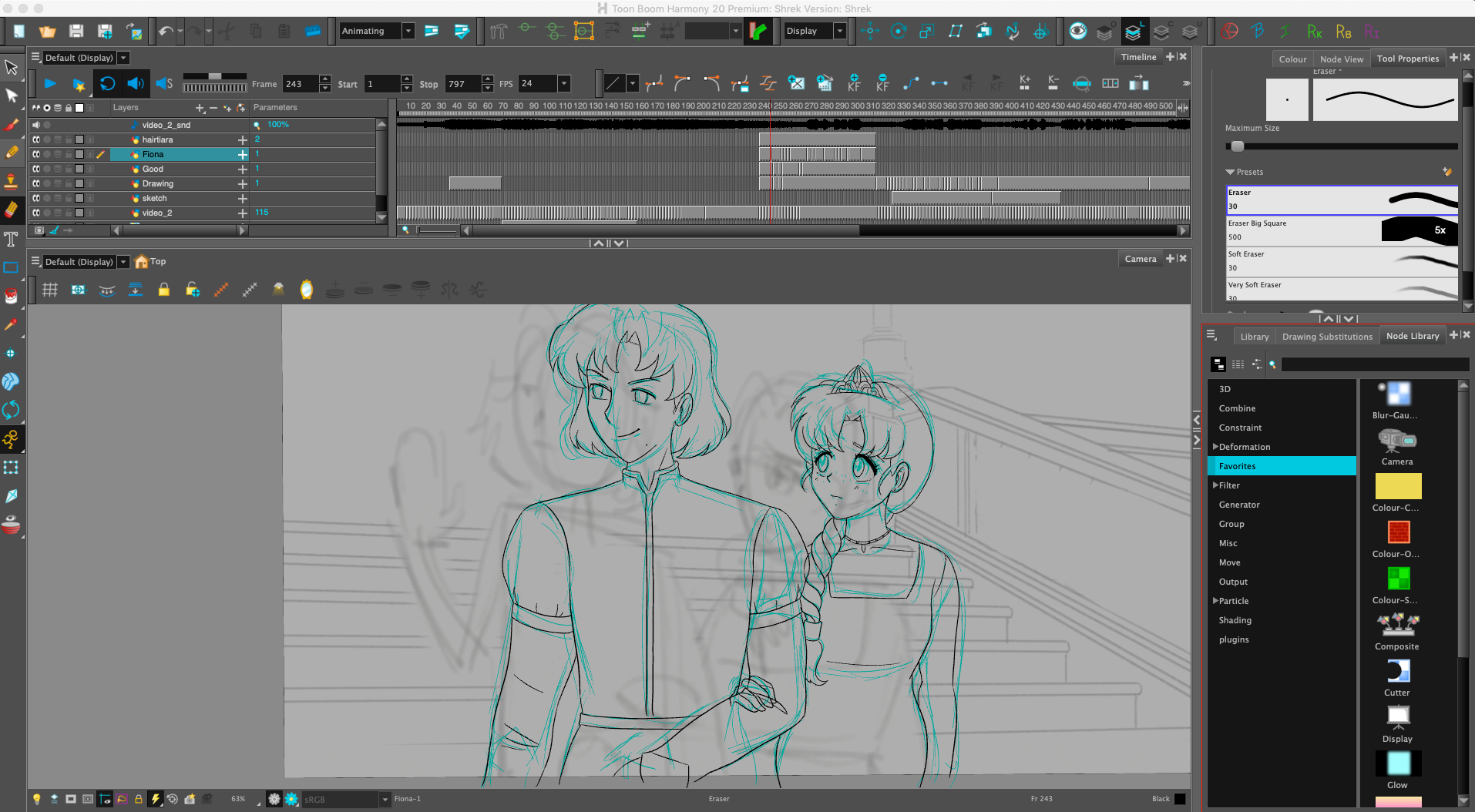Open the Camera view Default (Display) dropdown

123,262
